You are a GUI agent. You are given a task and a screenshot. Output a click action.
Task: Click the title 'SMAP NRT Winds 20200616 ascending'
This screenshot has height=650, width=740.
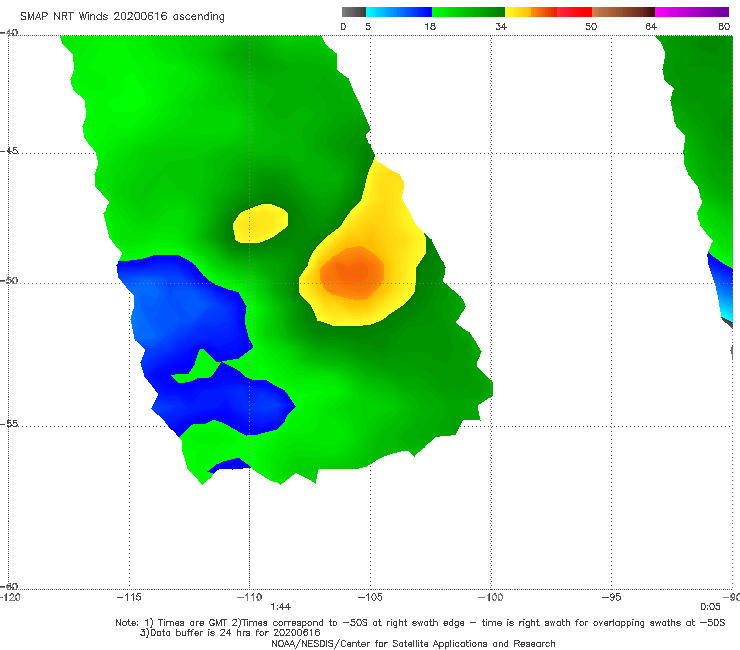(122, 16)
